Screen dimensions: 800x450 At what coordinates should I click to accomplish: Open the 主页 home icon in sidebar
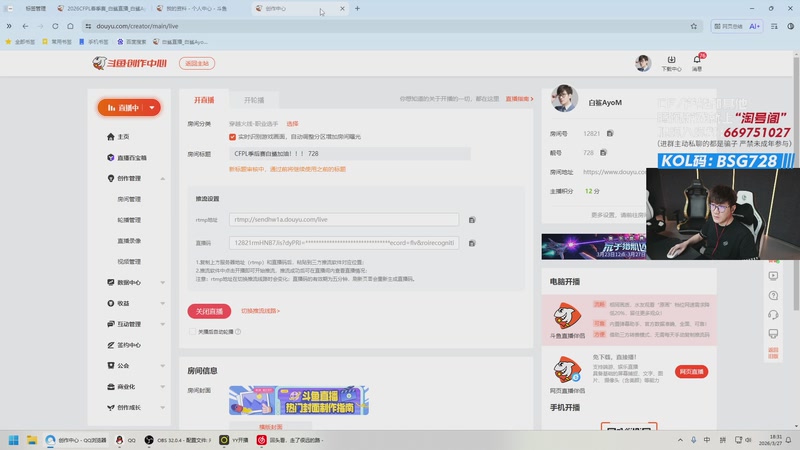(111, 137)
